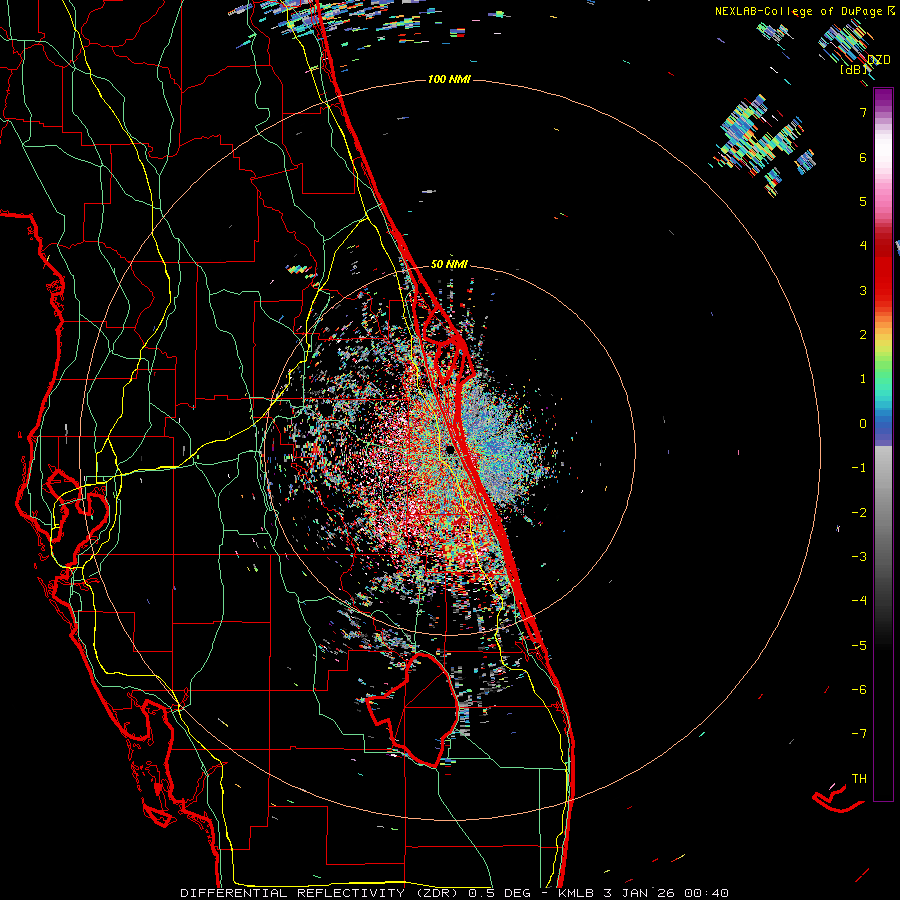Screen dimensions: 900x900
Task: Click the "100 NMI" range ring label
Action: point(449,79)
